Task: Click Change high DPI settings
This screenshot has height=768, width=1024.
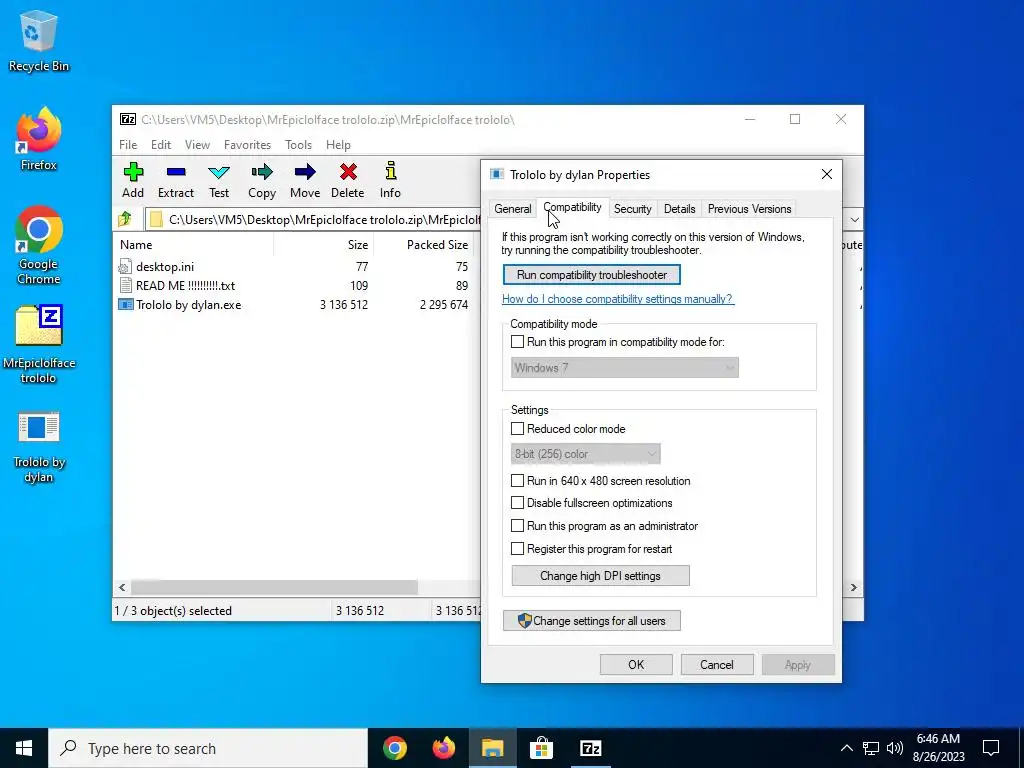Action: pyautogui.click(x=600, y=576)
